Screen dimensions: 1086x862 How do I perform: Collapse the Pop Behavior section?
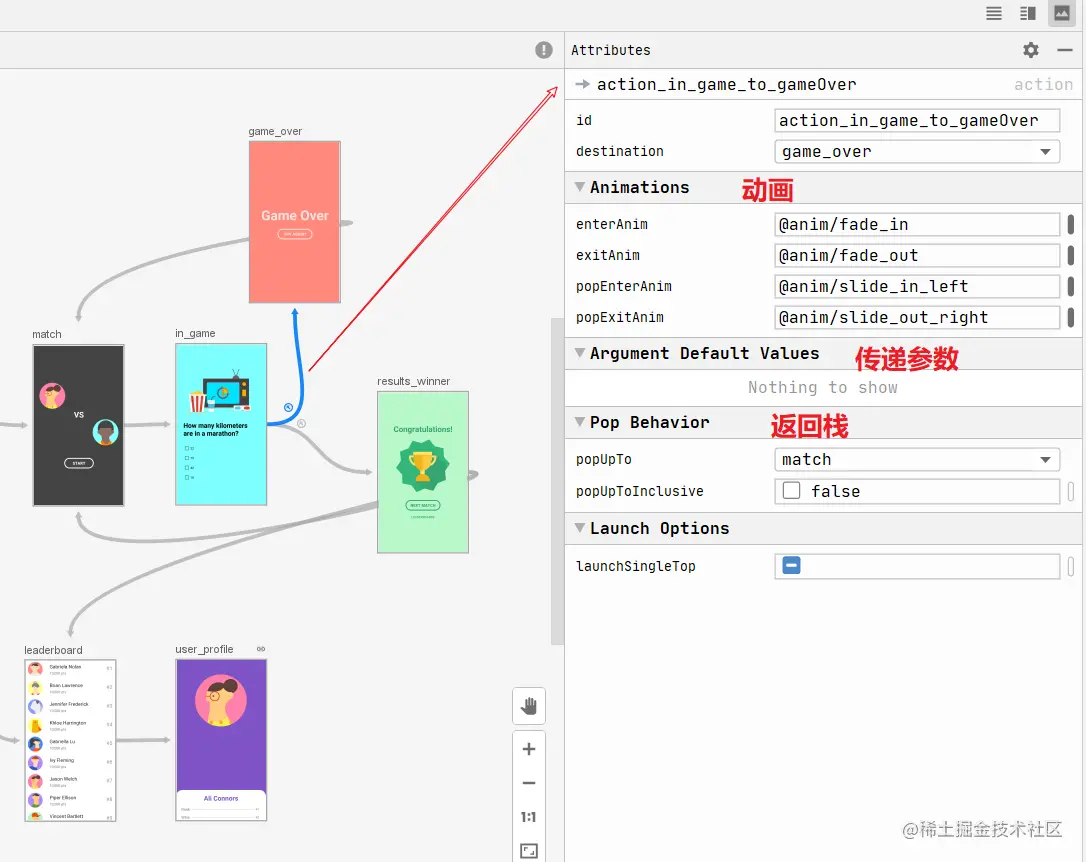pos(580,422)
